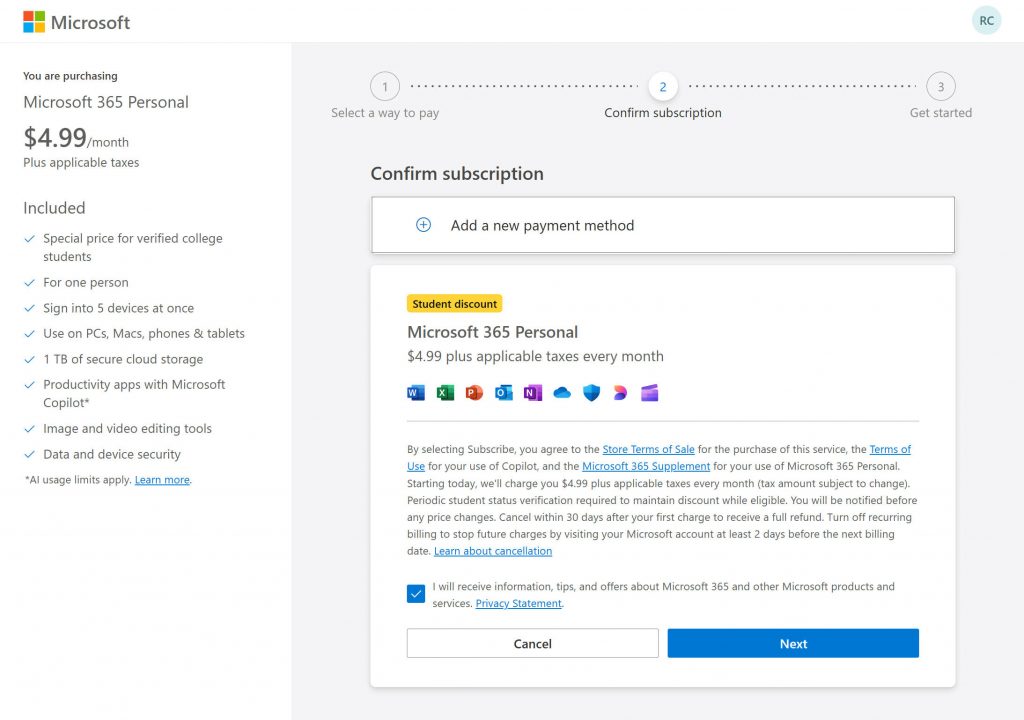Open the RC account avatar

[986, 20]
